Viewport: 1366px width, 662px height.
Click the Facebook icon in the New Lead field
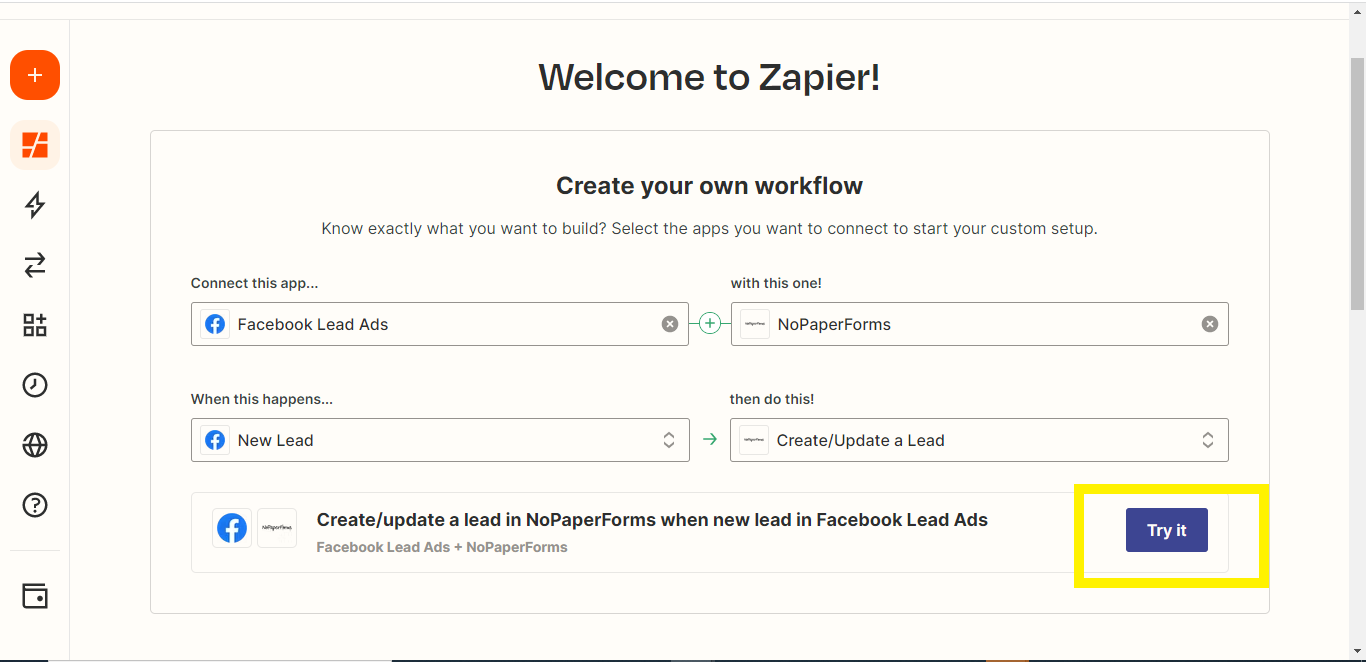(215, 440)
